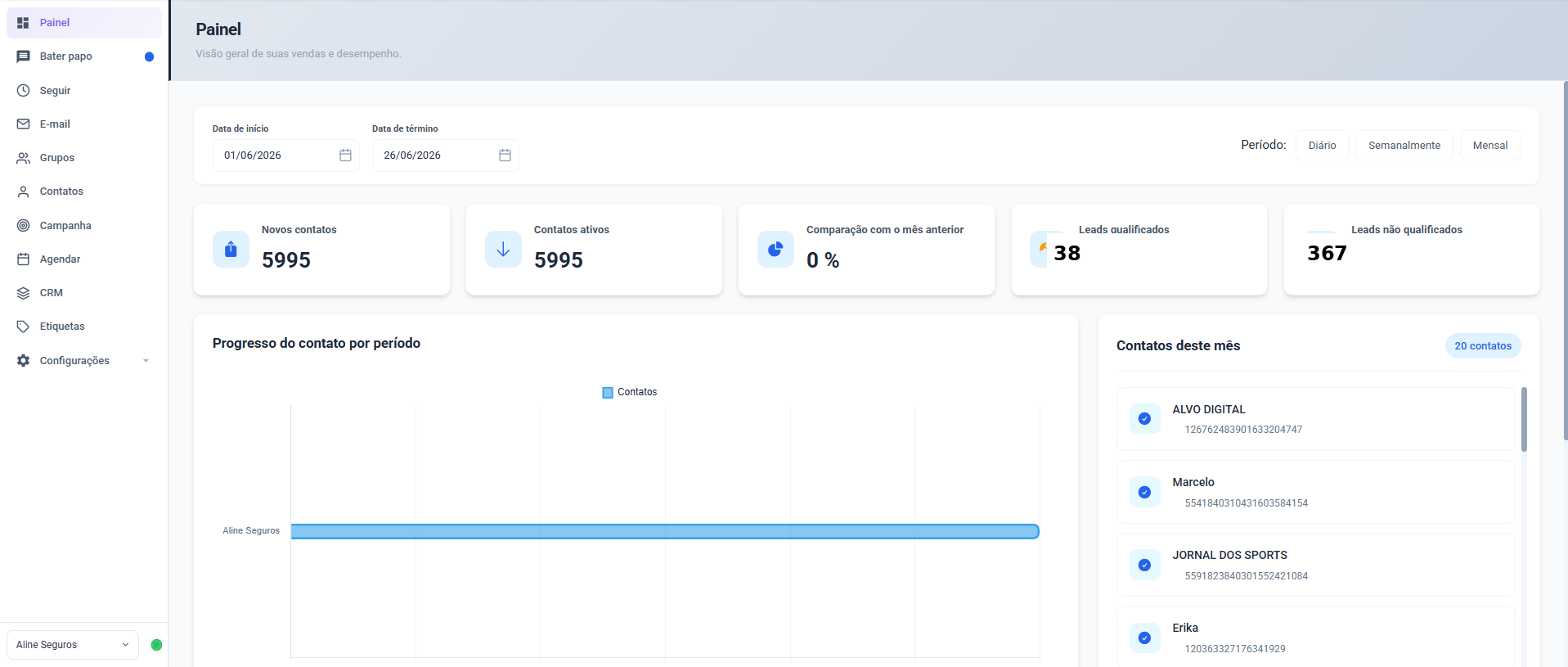Select the Diário period button
1568x667 pixels.
tap(1322, 145)
